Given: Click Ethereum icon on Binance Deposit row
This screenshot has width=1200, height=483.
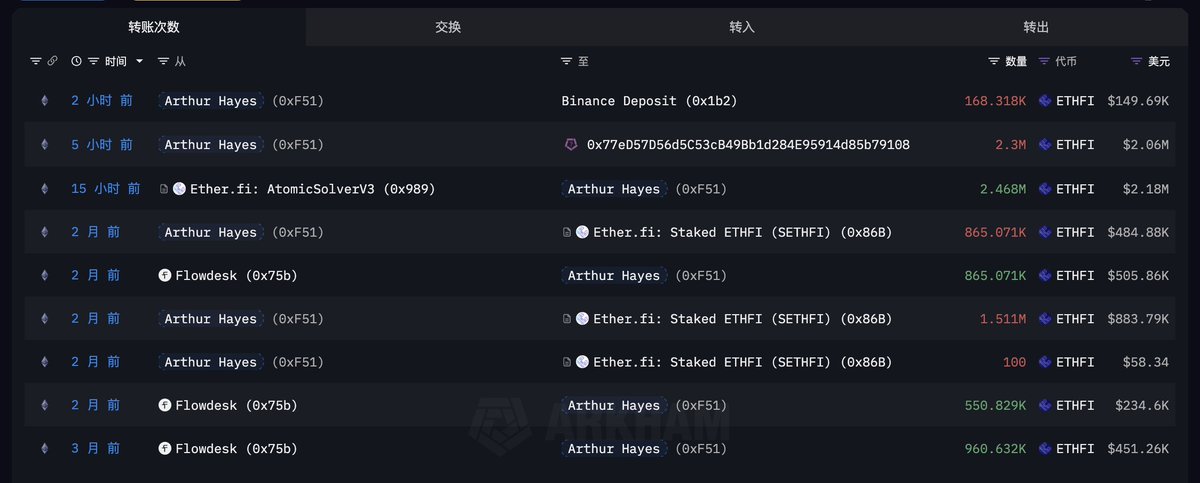Looking at the screenshot, I should (44, 101).
